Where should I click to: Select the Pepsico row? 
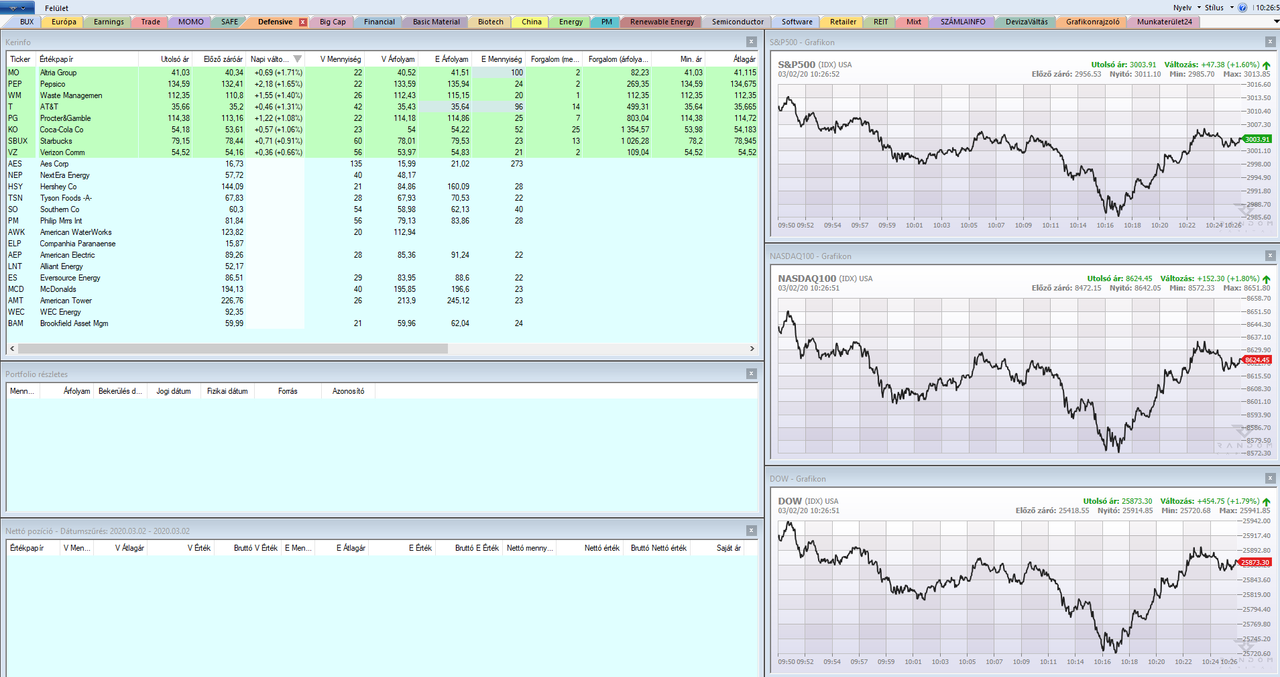point(382,84)
